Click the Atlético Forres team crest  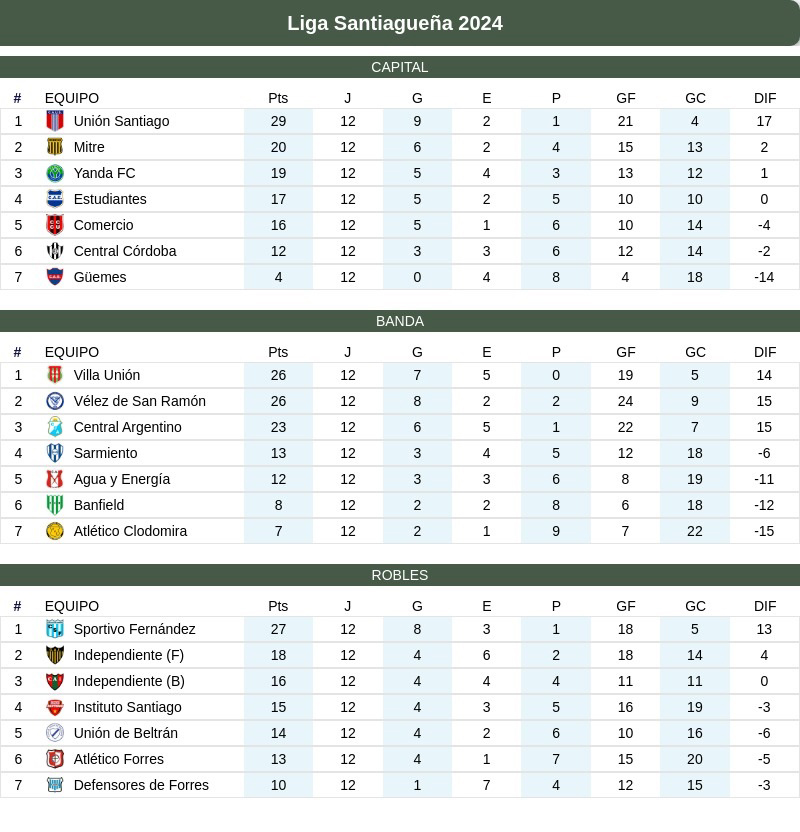point(55,759)
